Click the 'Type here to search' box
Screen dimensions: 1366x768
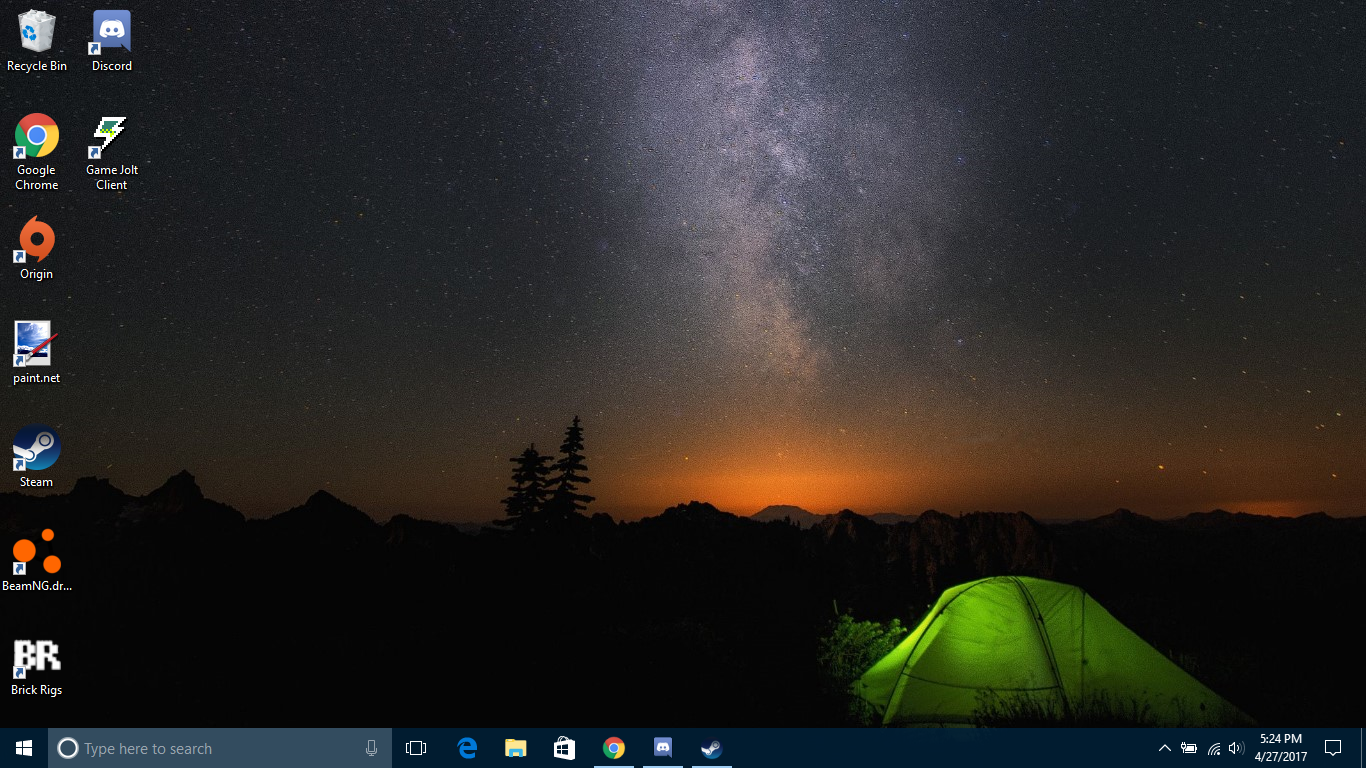click(x=220, y=748)
